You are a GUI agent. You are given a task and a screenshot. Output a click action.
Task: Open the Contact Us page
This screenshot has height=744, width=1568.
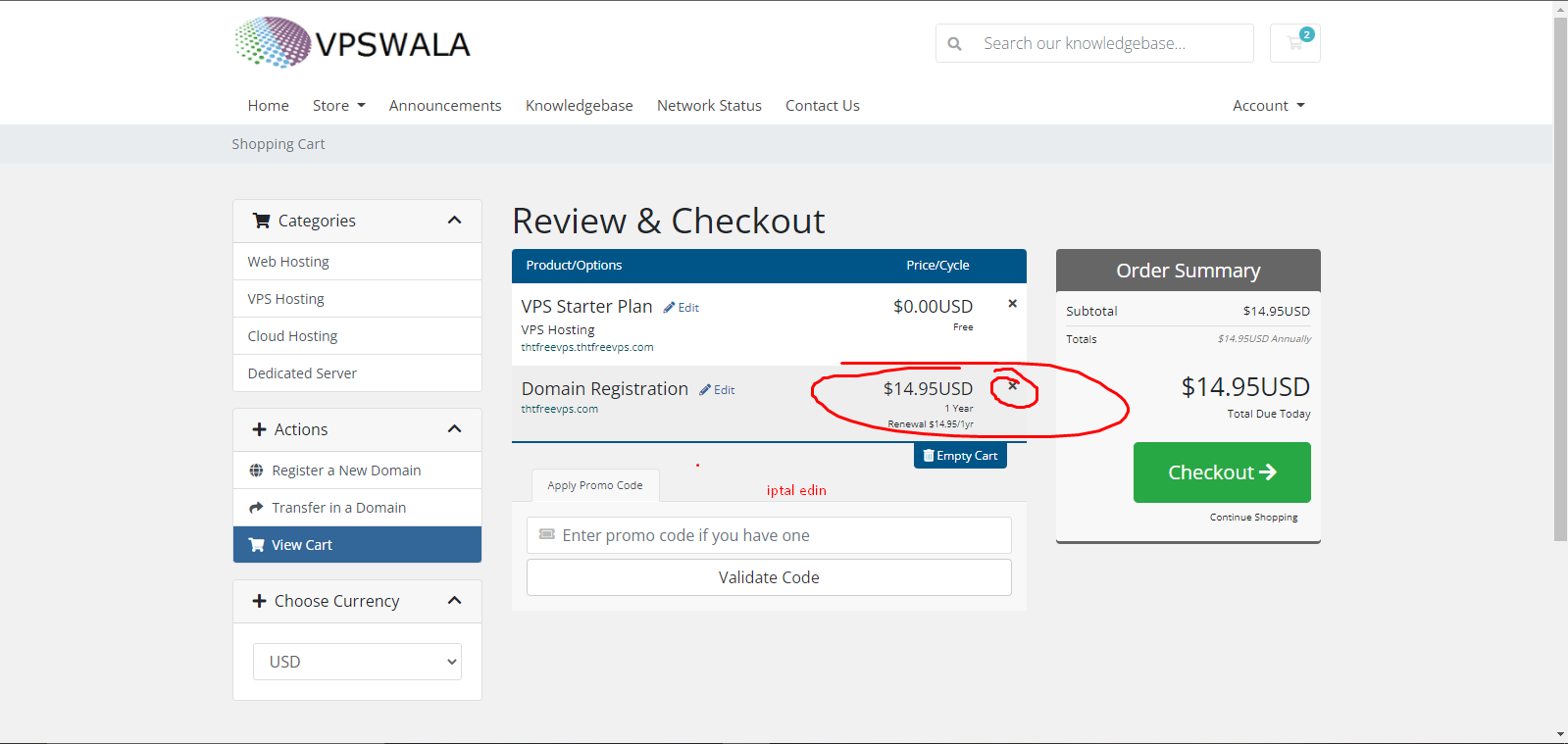pos(823,106)
